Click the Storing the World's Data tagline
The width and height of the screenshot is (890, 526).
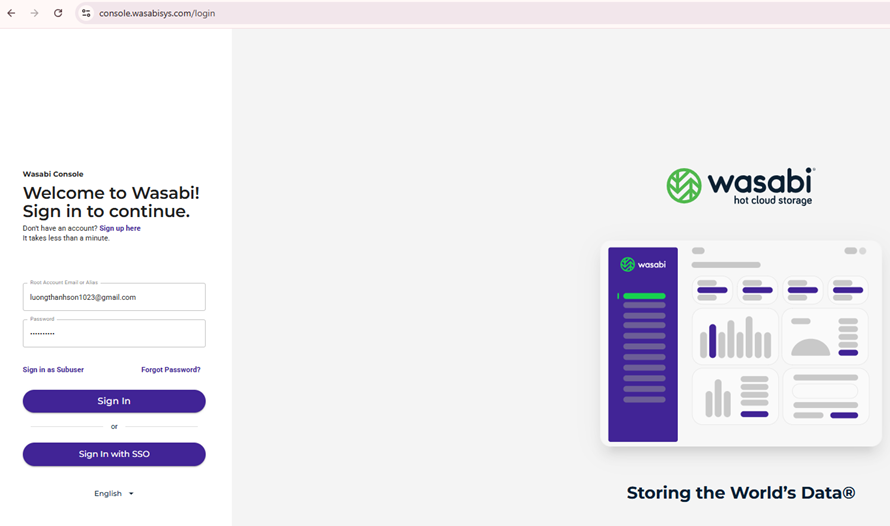(x=740, y=493)
